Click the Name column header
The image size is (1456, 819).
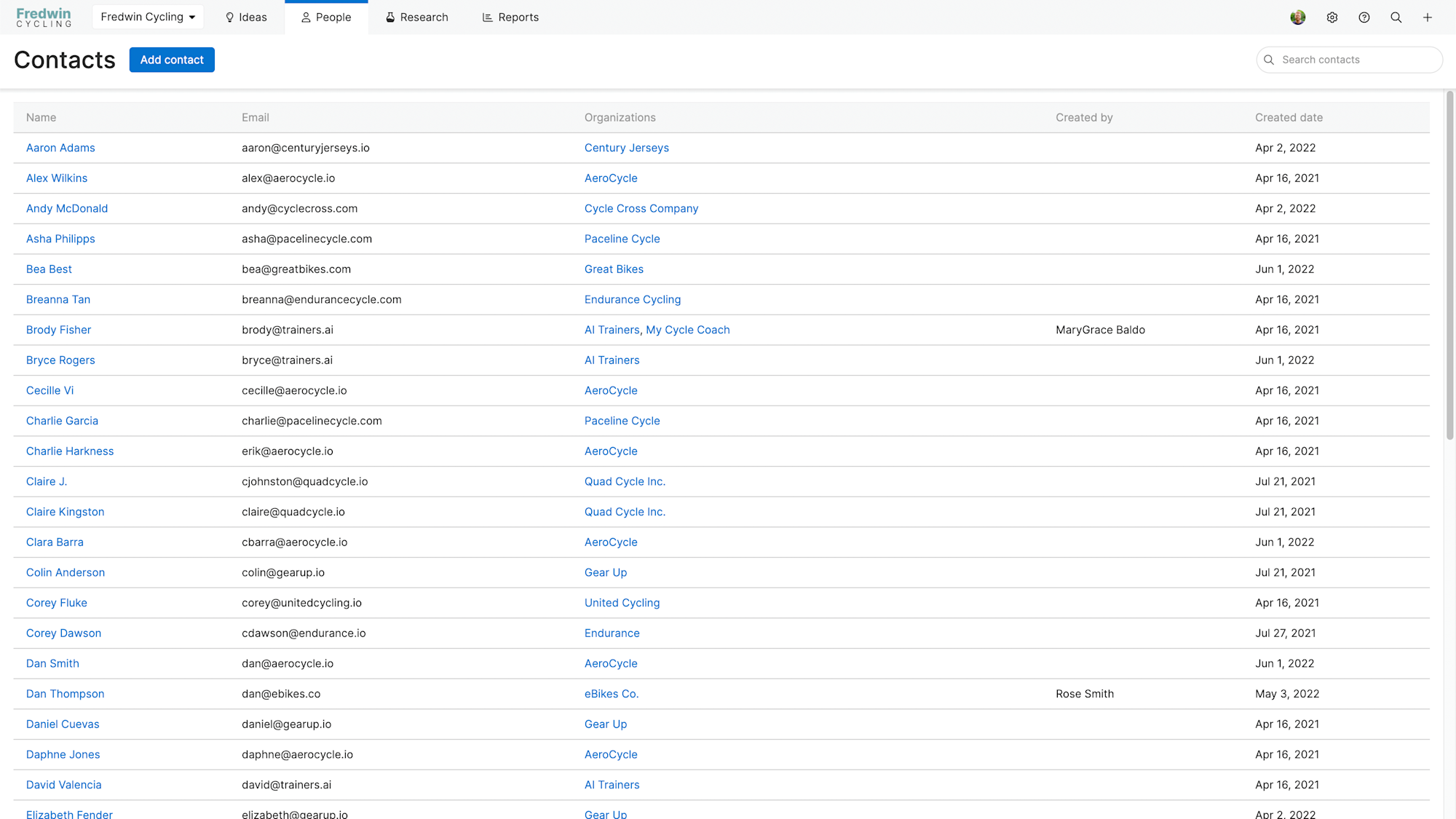click(41, 117)
